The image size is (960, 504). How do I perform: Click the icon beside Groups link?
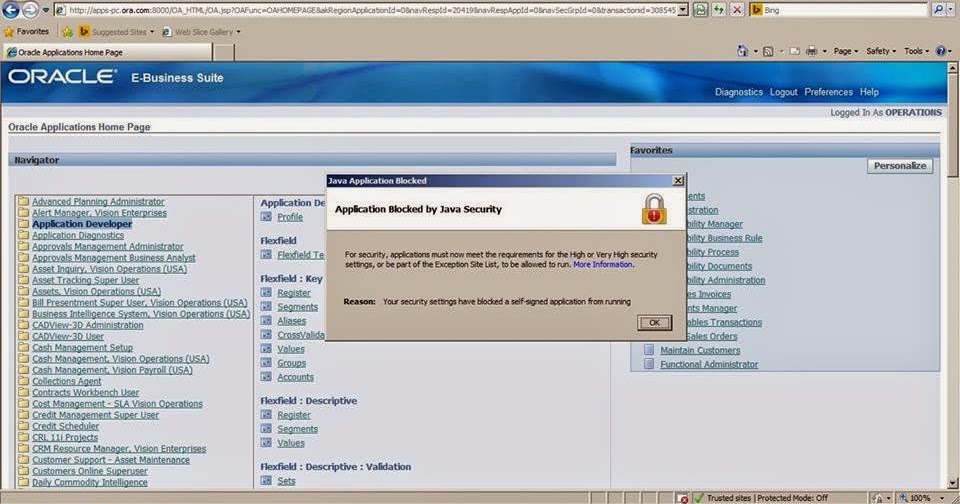(x=266, y=363)
